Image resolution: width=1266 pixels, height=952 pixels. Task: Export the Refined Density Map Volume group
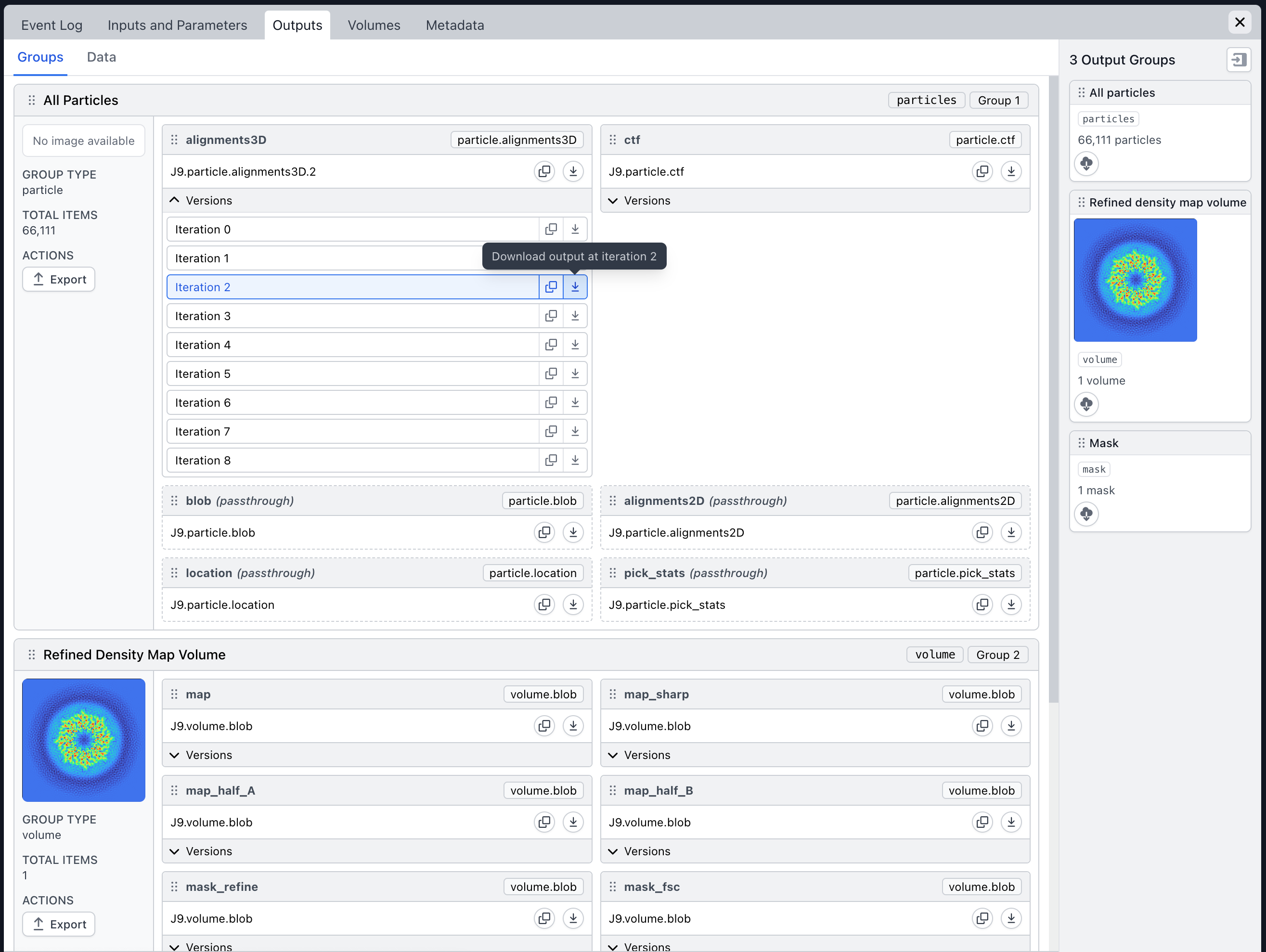59,924
